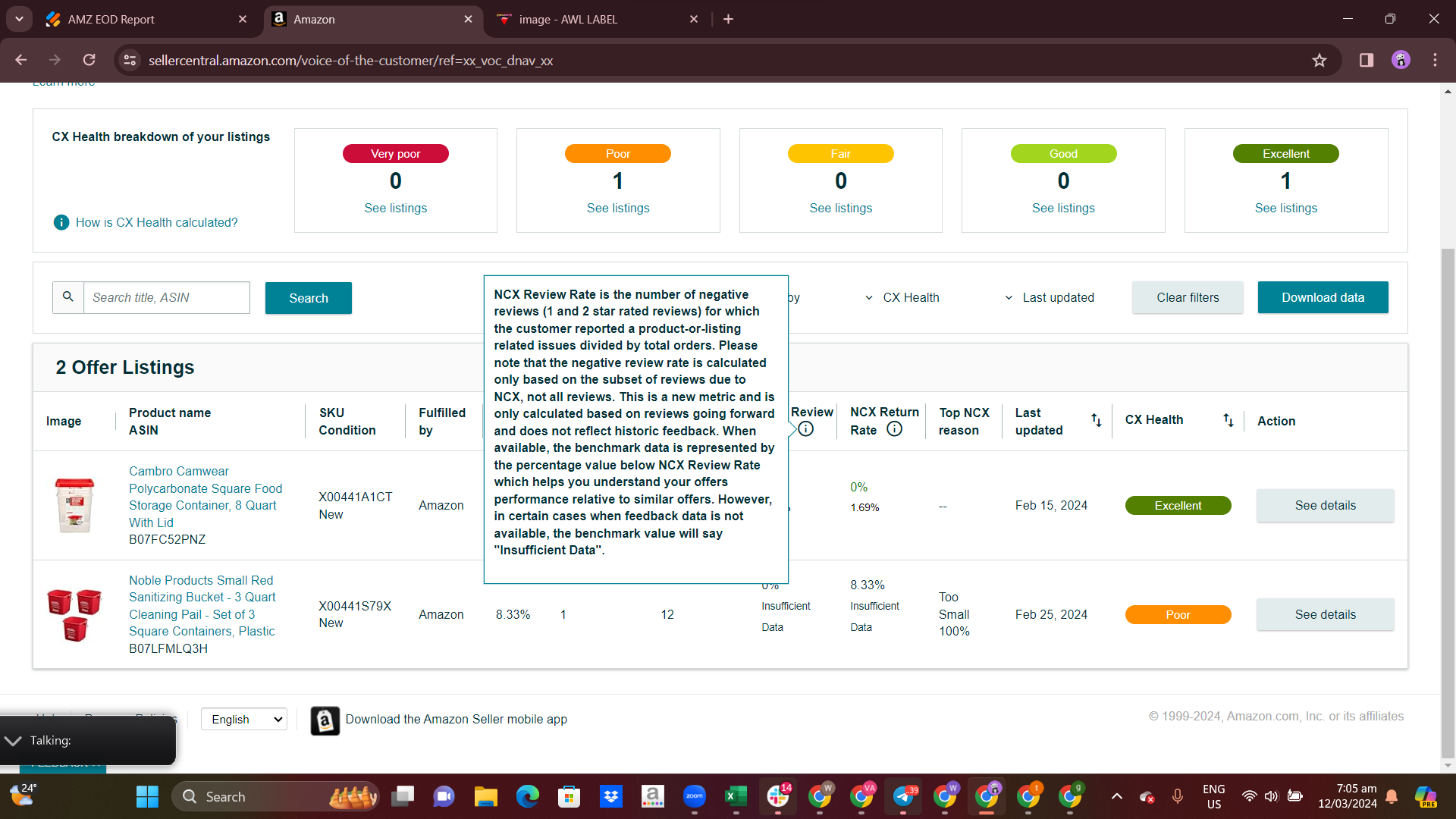
Task: Click the Cambro food container thumbnail
Action: click(74, 505)
